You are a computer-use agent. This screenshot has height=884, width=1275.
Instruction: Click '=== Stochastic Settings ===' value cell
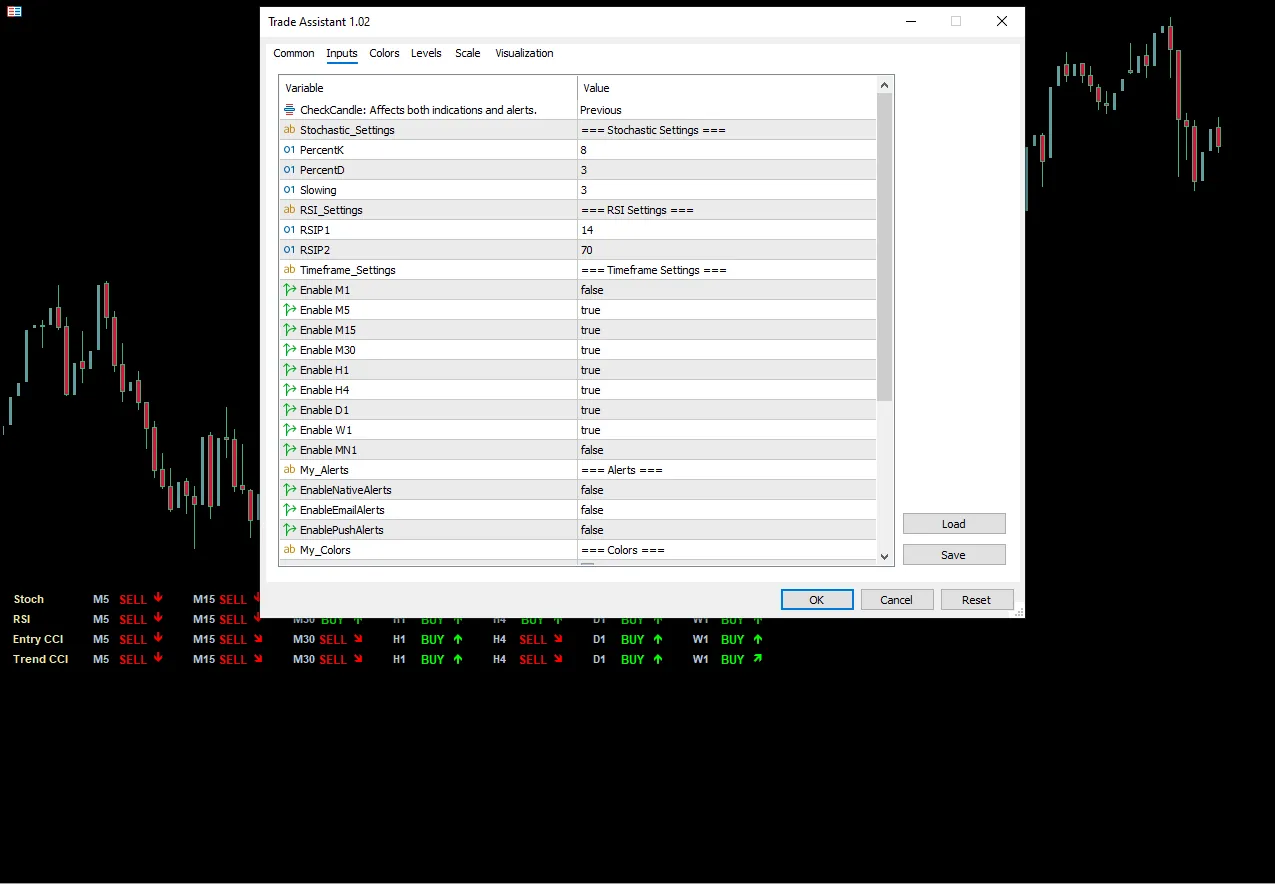click(x=726, y=130)
